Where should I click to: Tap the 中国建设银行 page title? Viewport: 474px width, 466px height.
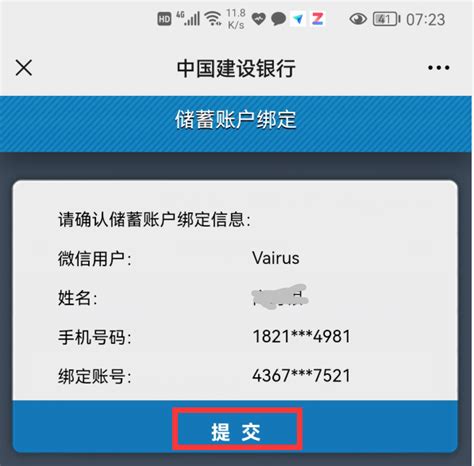point(236,68)
